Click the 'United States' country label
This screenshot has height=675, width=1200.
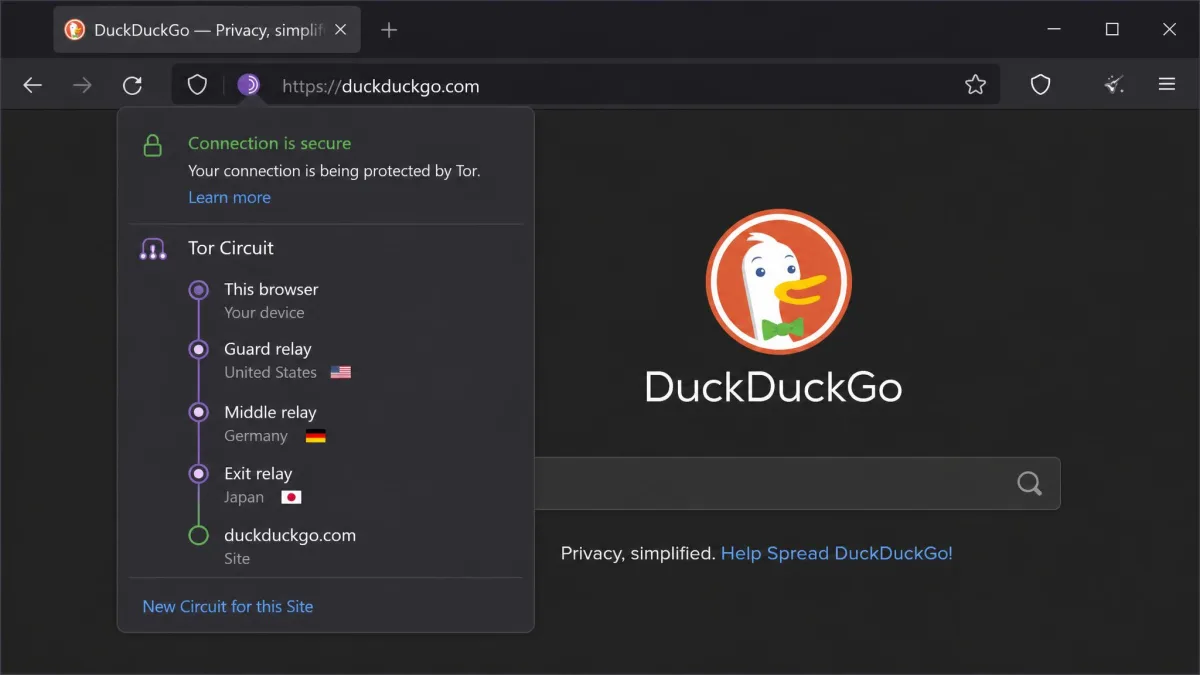[270, 372]
